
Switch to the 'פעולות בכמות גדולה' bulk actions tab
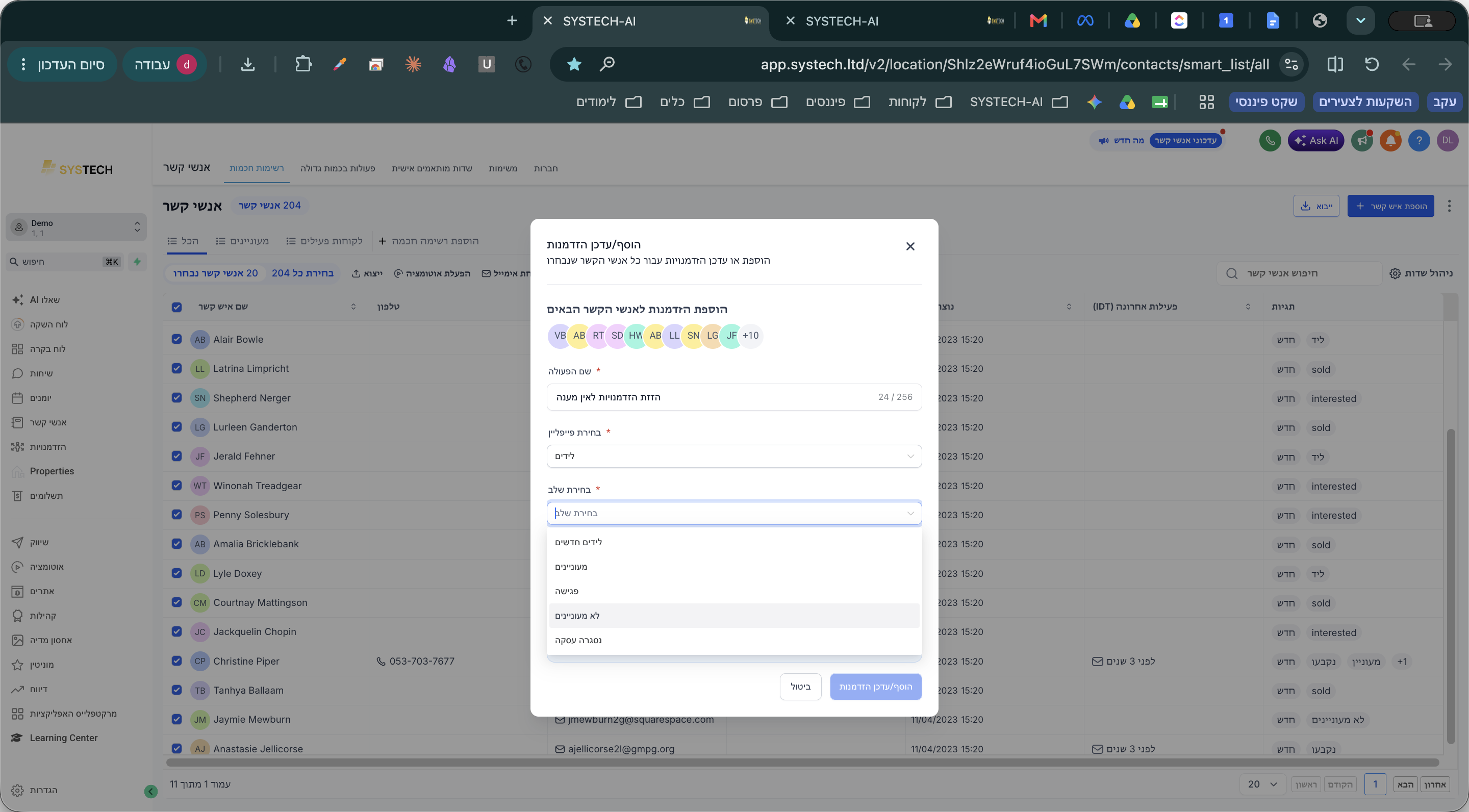click(338, 168)
